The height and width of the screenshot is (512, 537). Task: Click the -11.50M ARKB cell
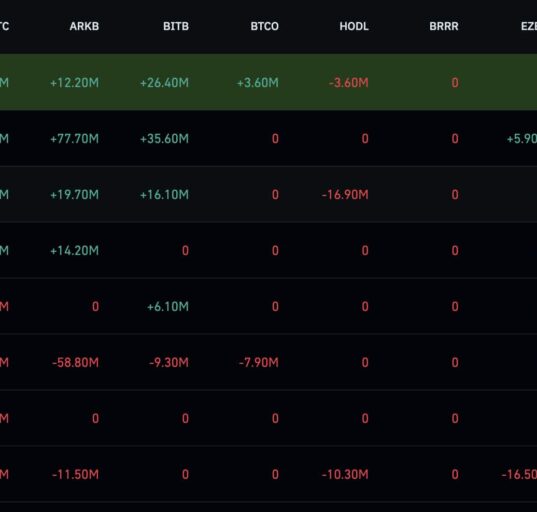(75, 474)
